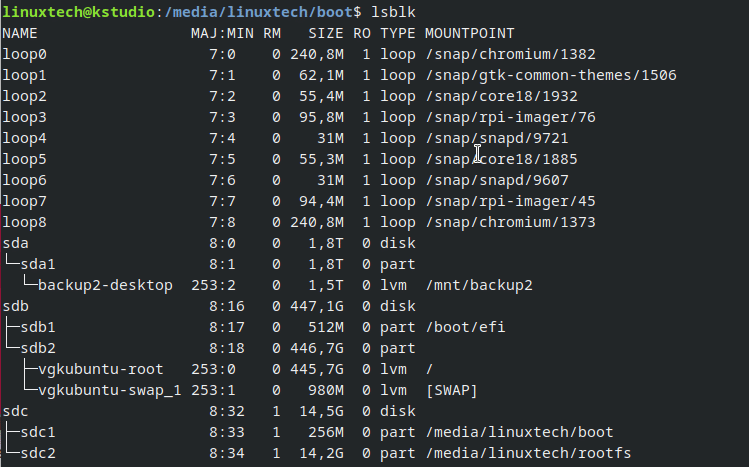Click the sdc disk entry
749x467 pixels.
pos(15,412)
